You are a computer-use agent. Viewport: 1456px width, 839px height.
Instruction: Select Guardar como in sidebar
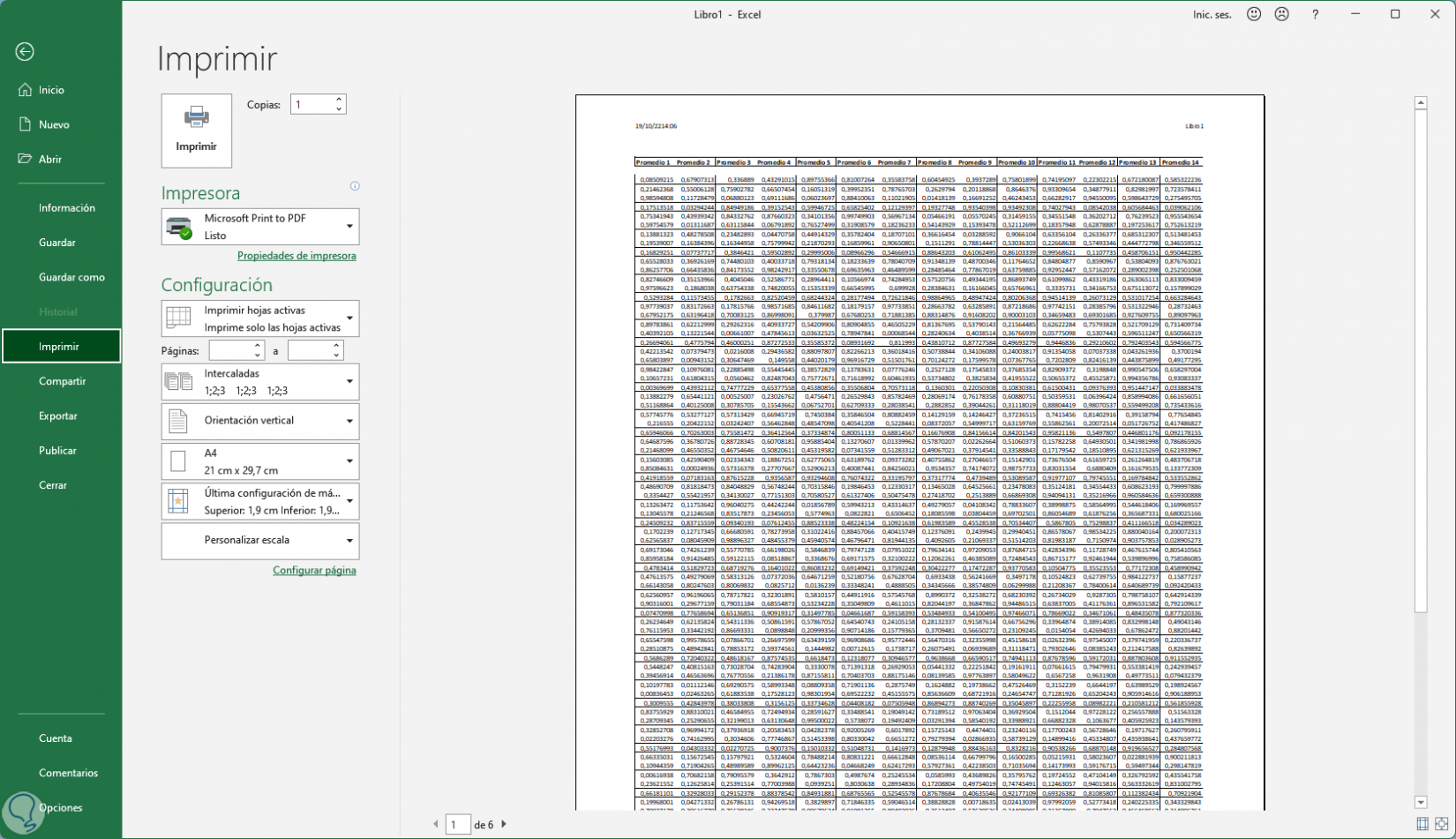[x=71, y=277]
